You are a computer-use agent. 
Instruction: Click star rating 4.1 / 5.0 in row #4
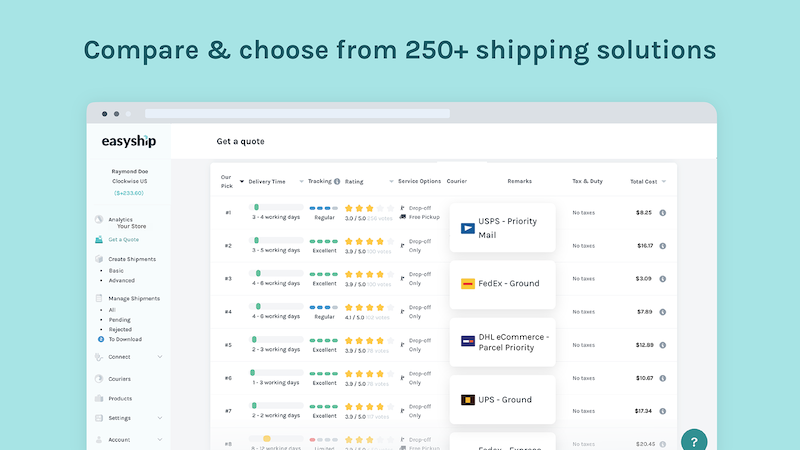[x=369, y=307]
